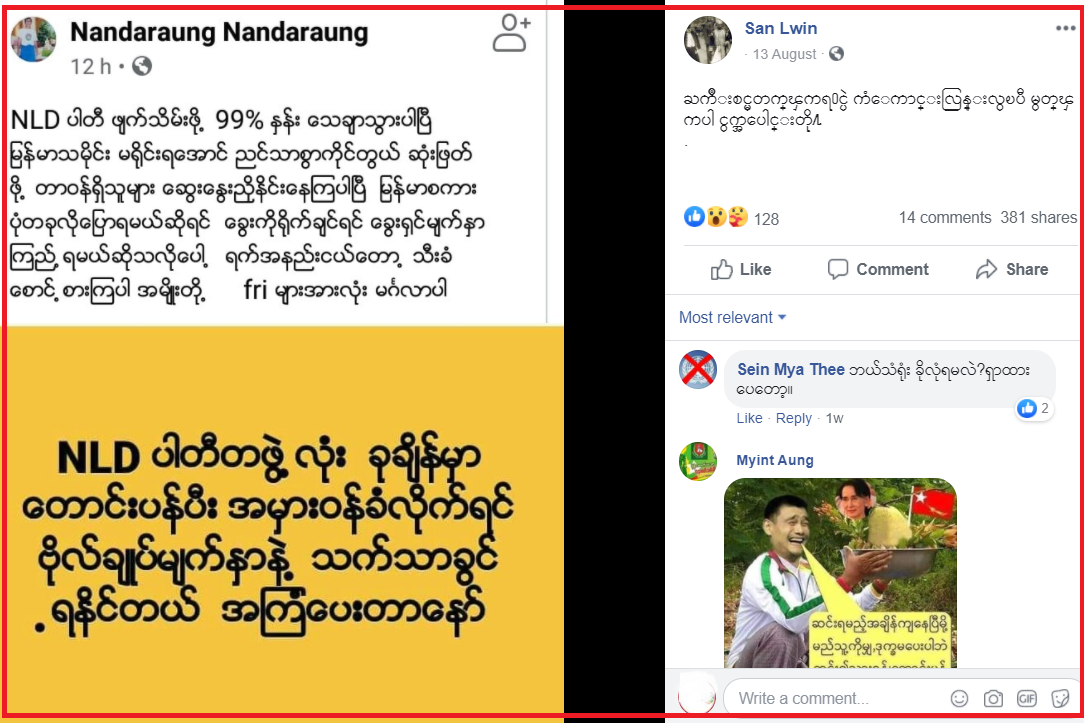1084x723 pixels.
Task: Open the image in Myint Aung's comment
Action: point(840,573)
